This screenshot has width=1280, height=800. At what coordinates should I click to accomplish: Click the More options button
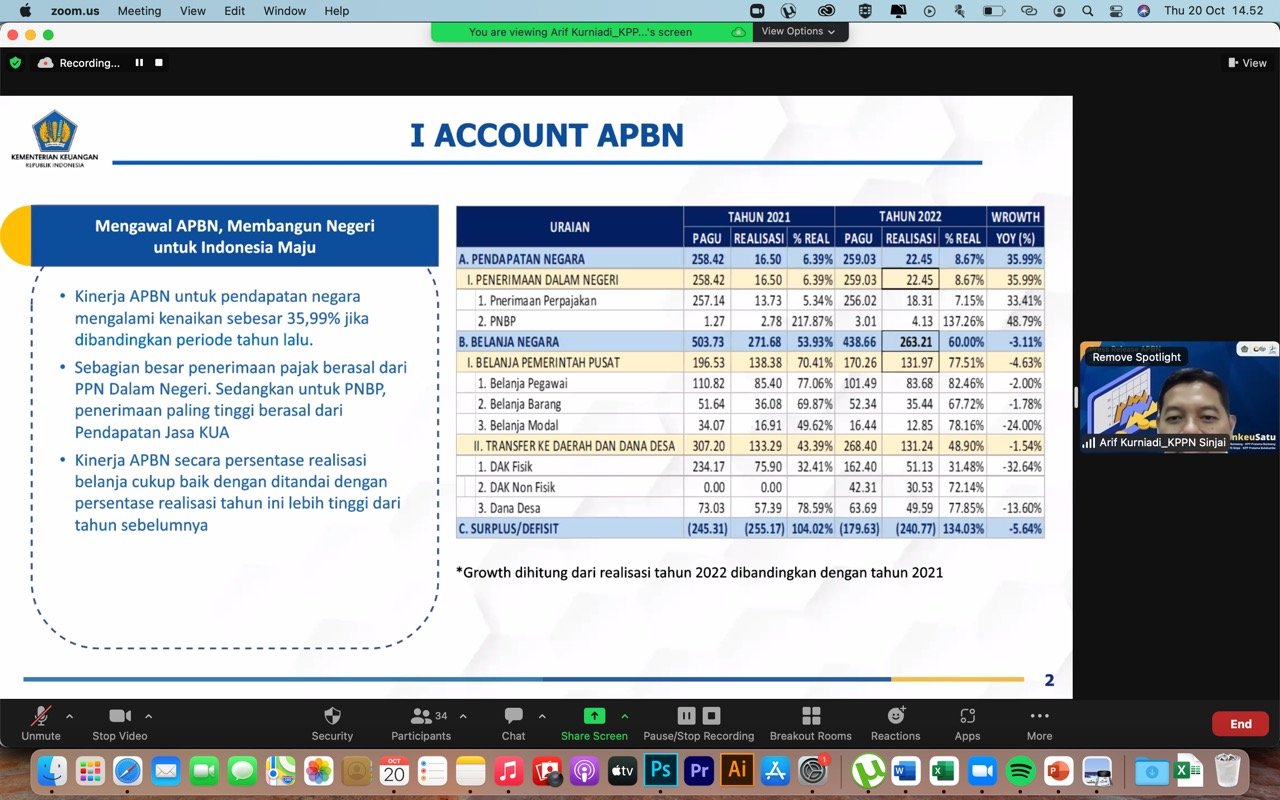coord(1039,716)
